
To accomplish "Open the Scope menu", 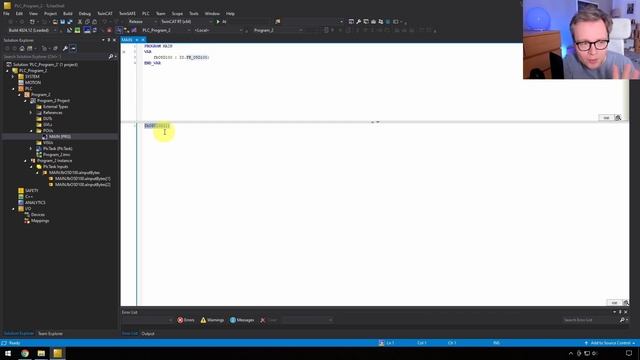I will 177,13.
